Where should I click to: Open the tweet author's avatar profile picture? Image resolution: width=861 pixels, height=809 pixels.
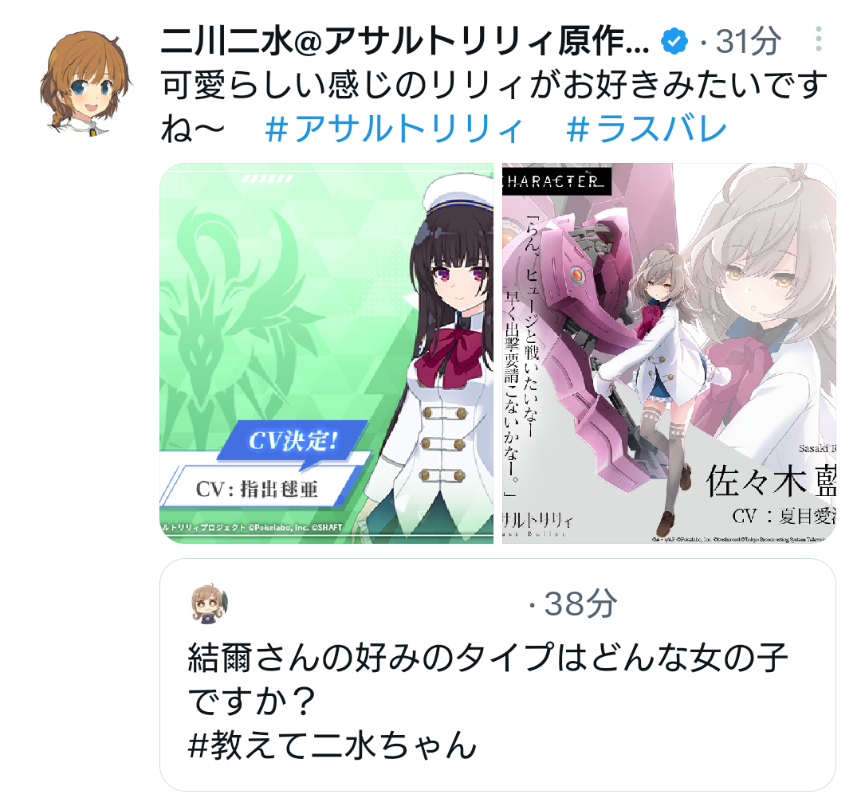(x=85, y=82)
